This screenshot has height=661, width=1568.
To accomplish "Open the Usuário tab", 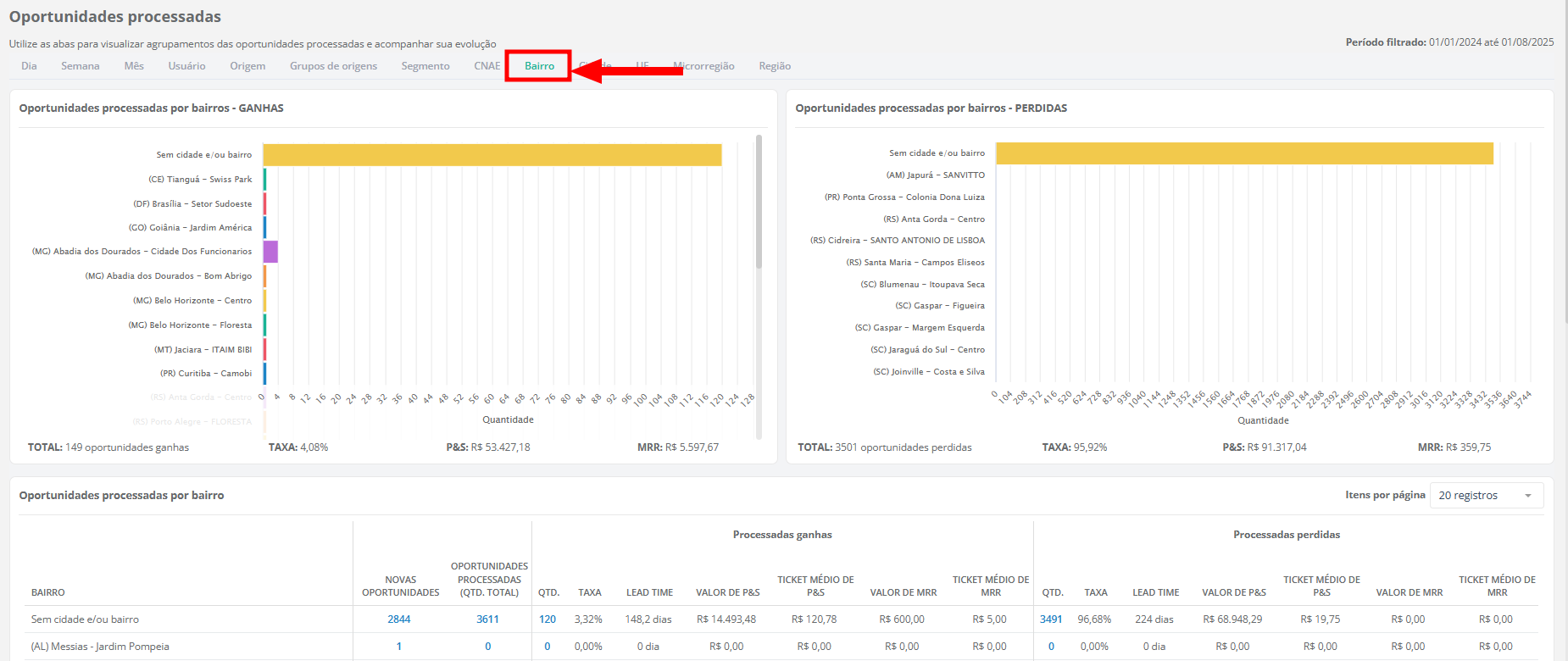I will point(186,66).
